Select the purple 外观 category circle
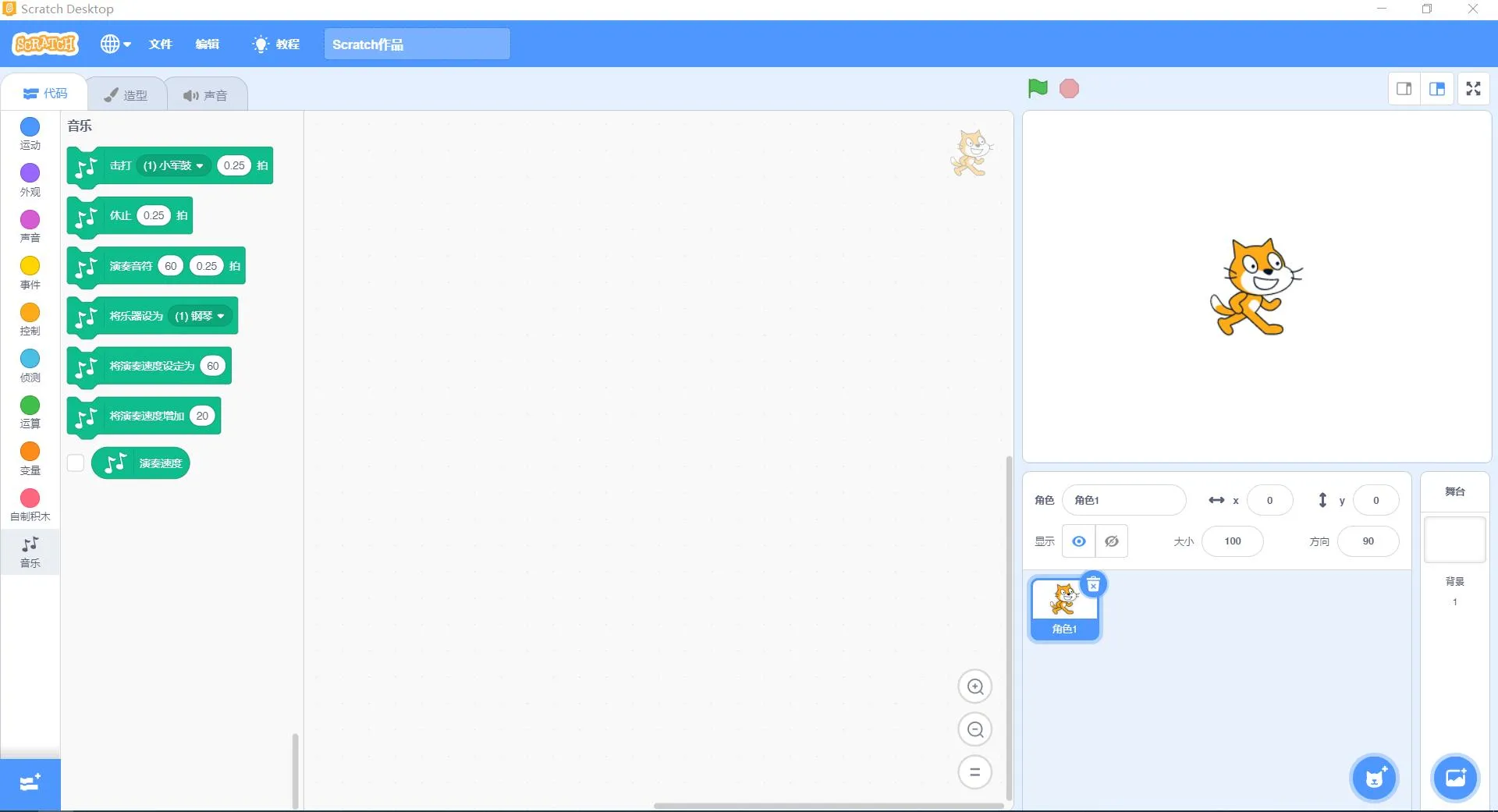 (x=30, y=173)
